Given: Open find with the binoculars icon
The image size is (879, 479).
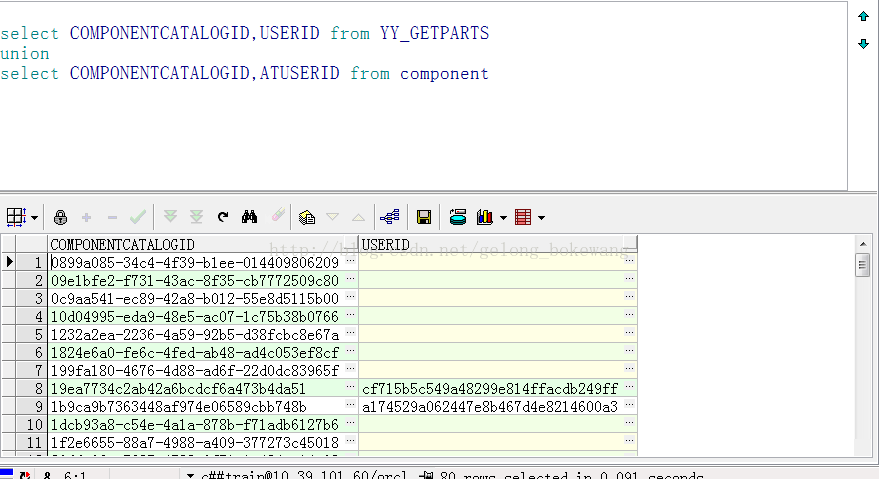Looking at the screenshot, I should coord(249,217).
